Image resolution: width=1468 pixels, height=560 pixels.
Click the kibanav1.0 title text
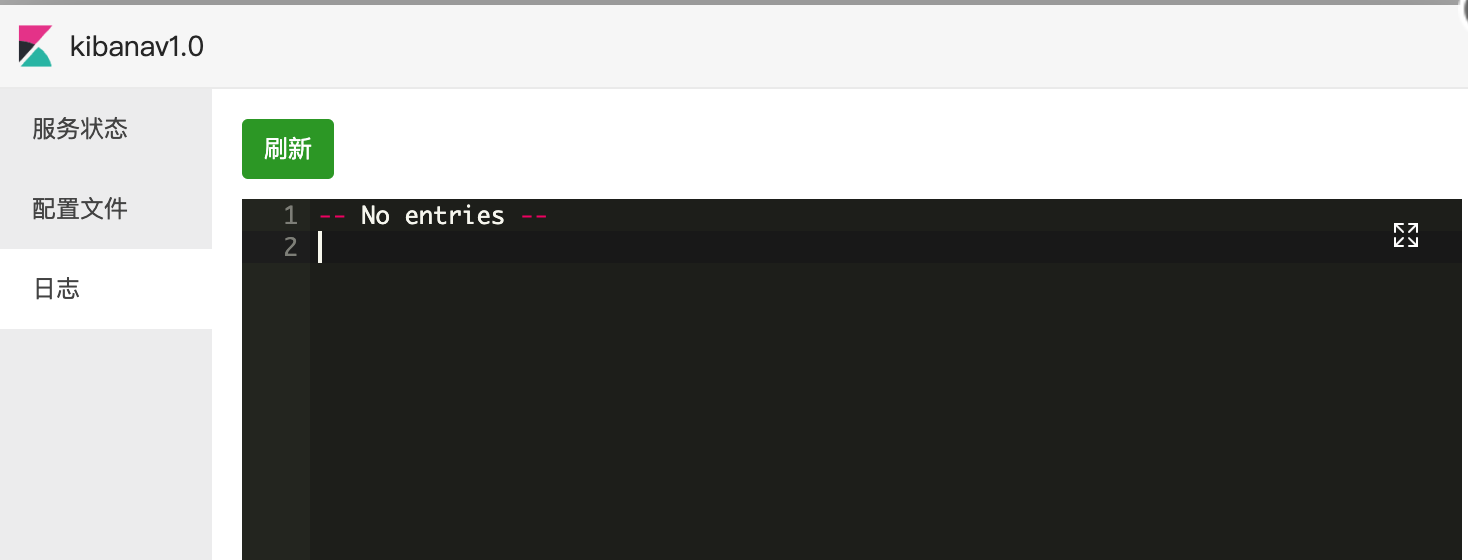pyautogui.click(x=137, y=46)
